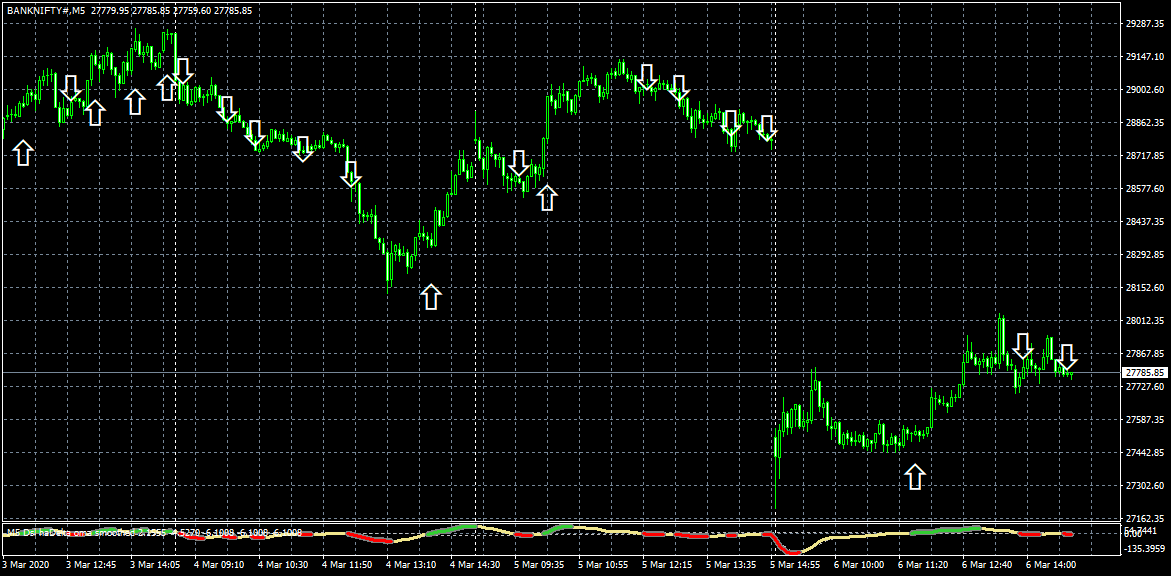This screenshot has height=576, width=1171.
Task: Select the BANKNIFTY#,M5 chart title text
Action: point(46,10)
